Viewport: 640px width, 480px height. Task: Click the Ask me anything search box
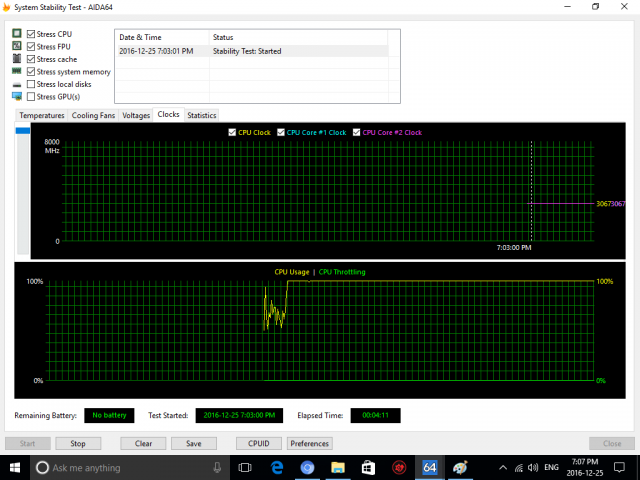coord(120,467)
